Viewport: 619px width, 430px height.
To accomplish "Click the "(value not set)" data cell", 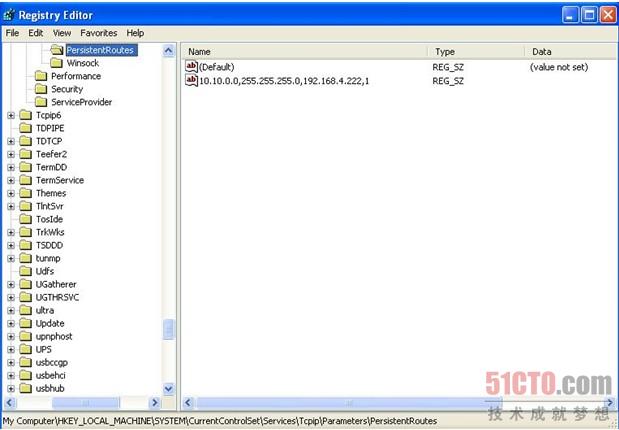I will point(559,67).
